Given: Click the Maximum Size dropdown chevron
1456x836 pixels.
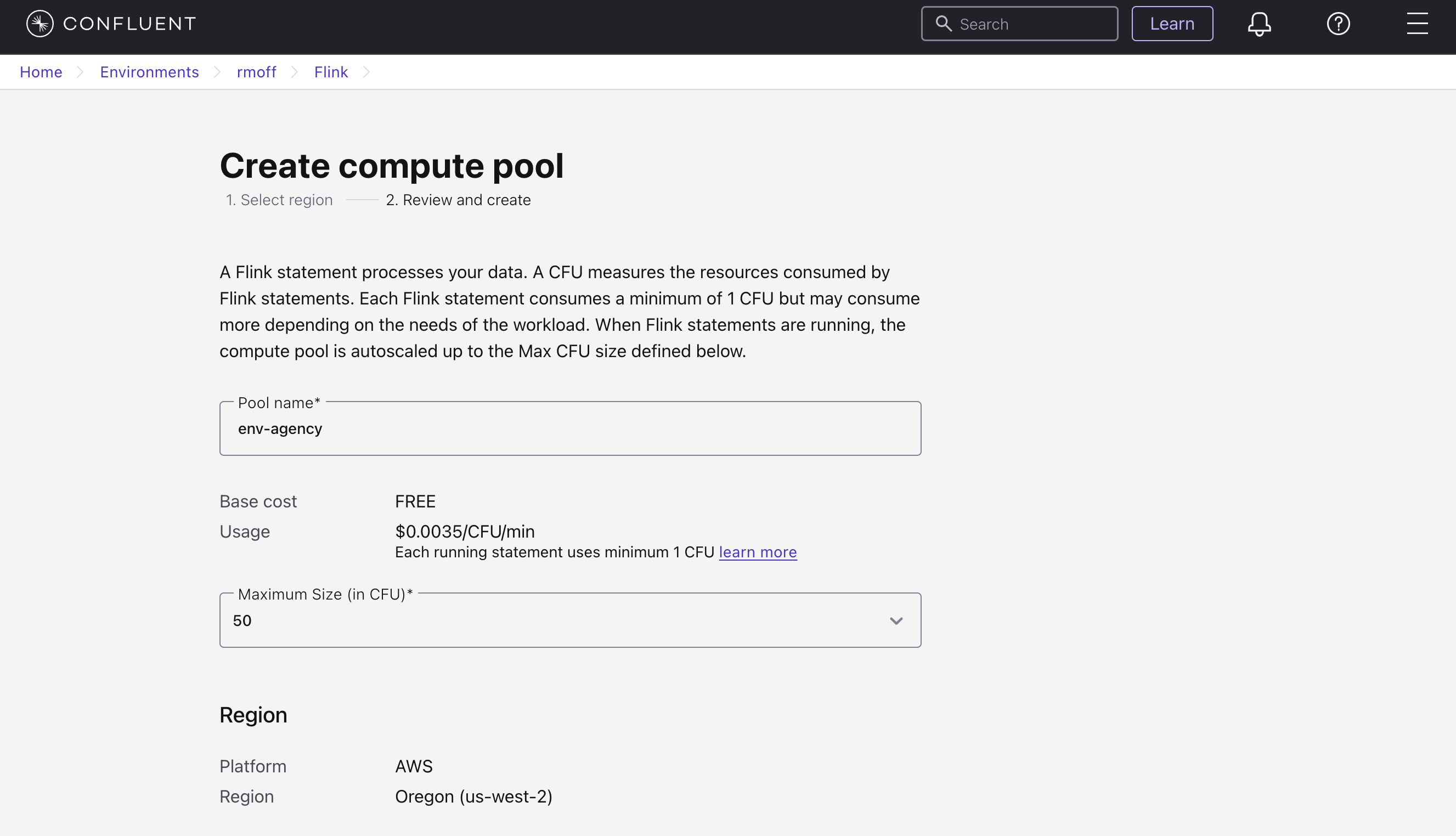Looking at the screenshot, I should click(x=896, y=620).
